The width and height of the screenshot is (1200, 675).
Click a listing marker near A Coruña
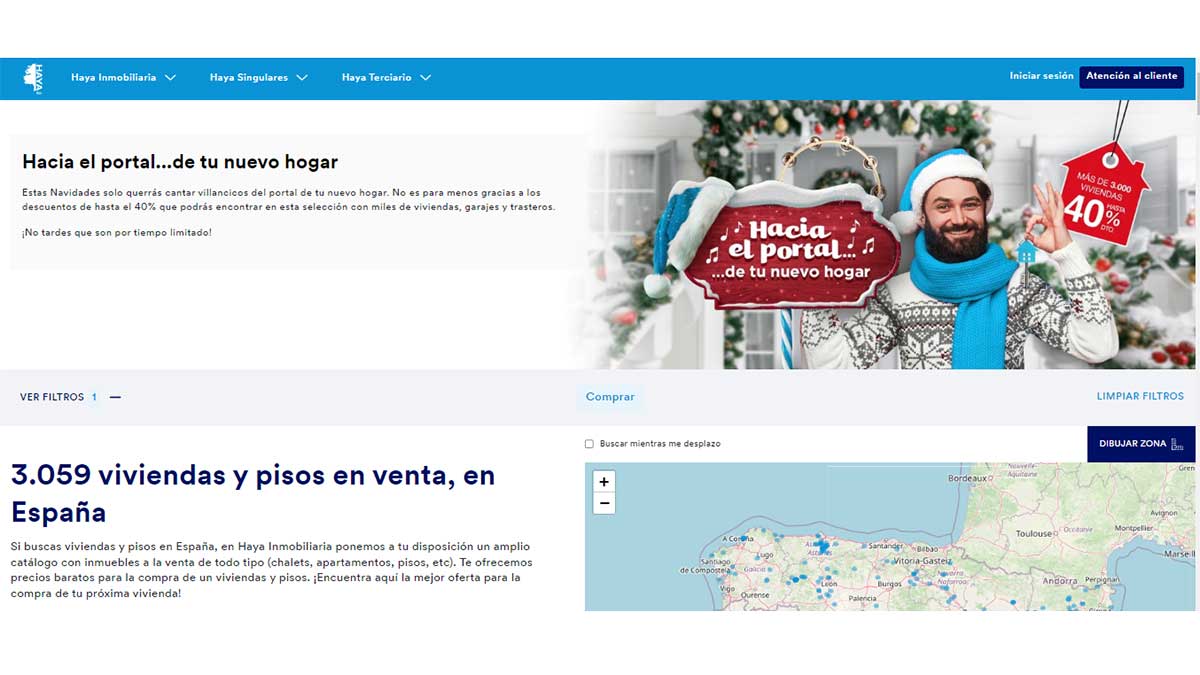click(745, 536)
